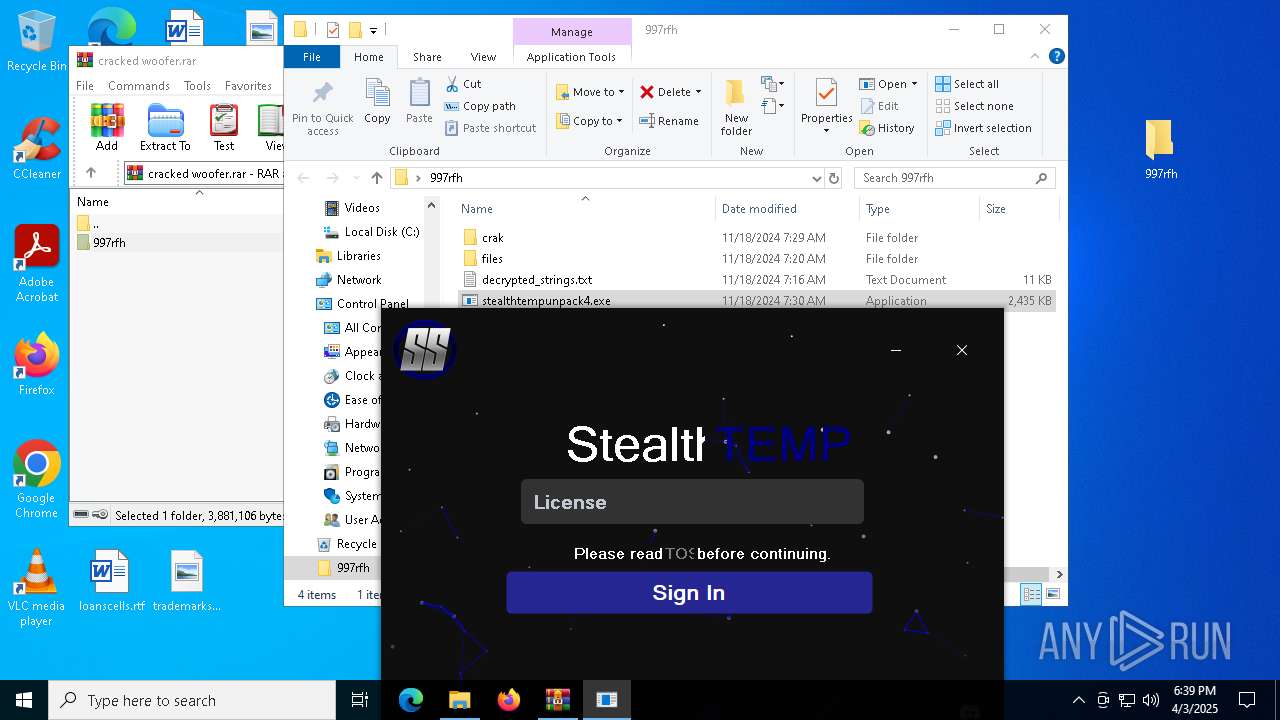Click the New folder icon

(736, 107)
